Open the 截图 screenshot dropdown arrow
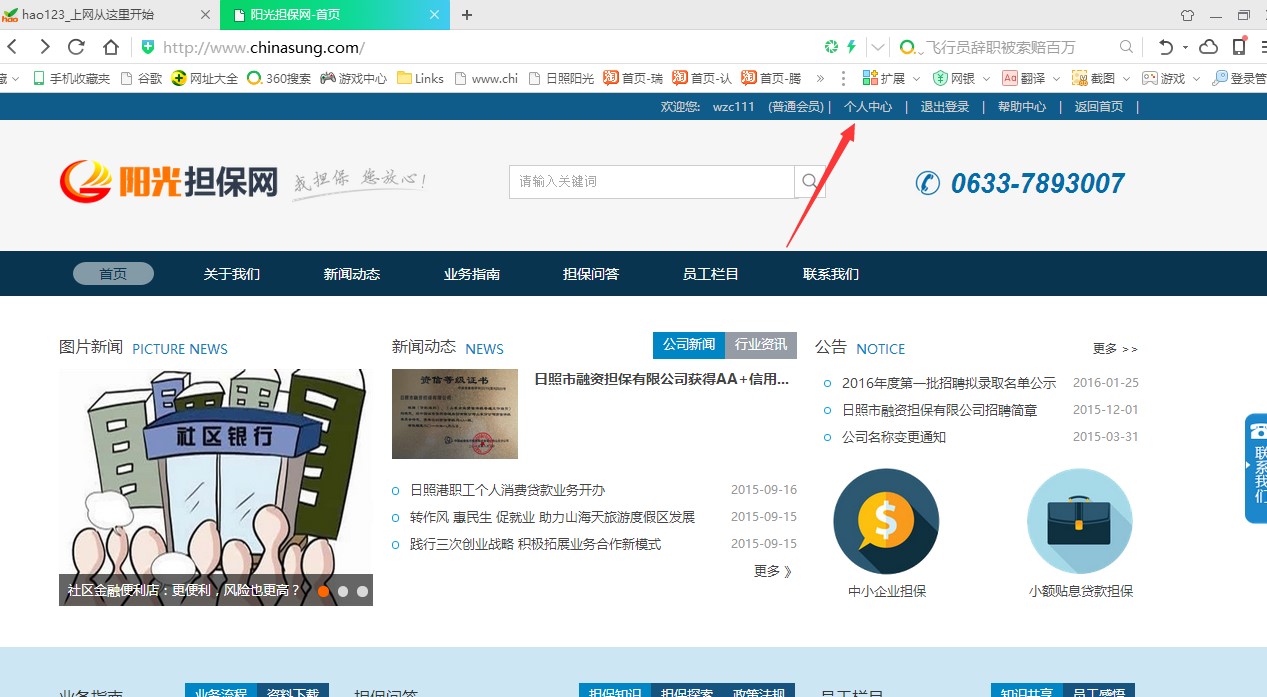This screenshot has height=697, width=1267. 1126,78
